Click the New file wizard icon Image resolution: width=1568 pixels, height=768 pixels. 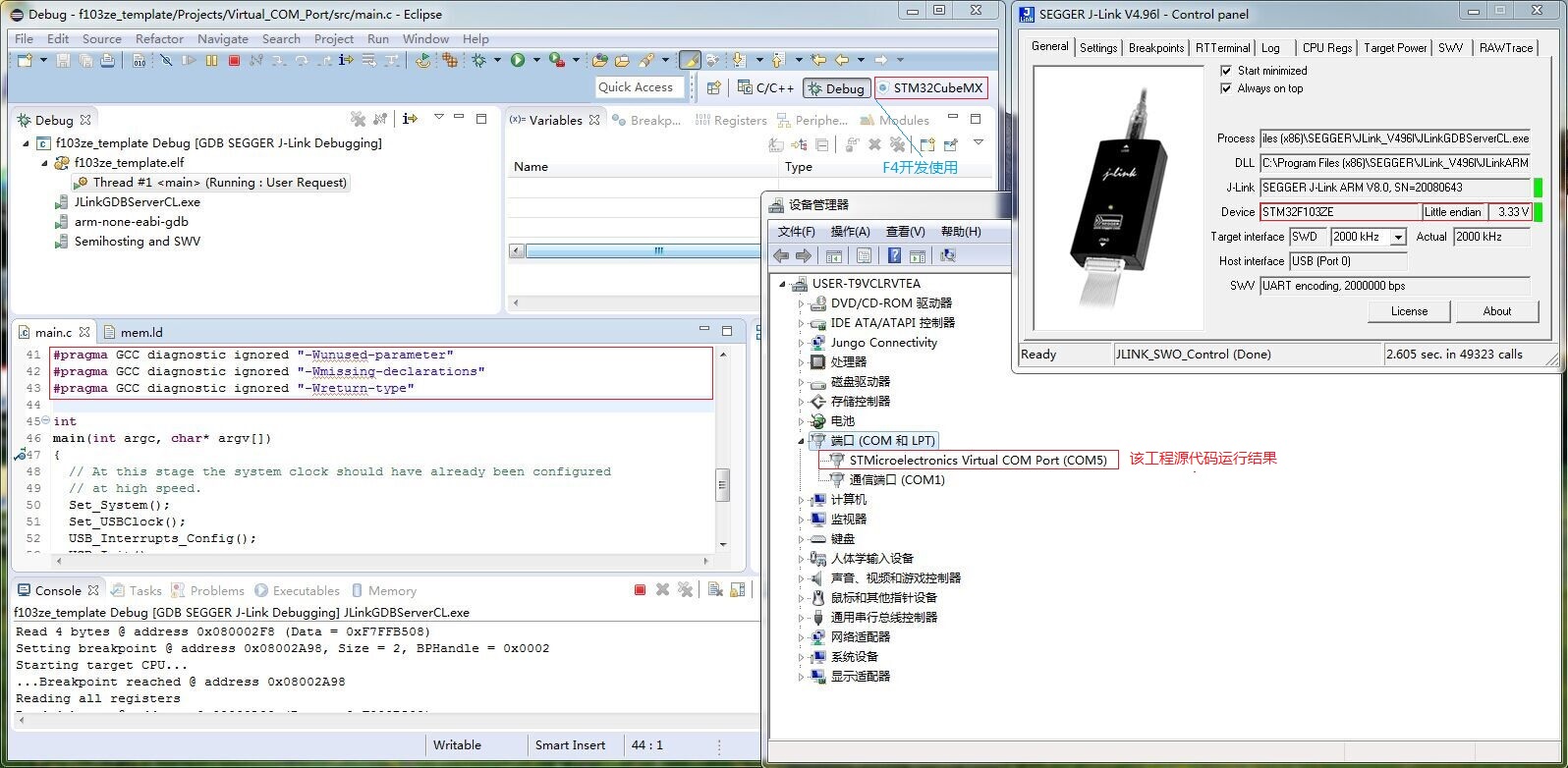click(24, 61)
